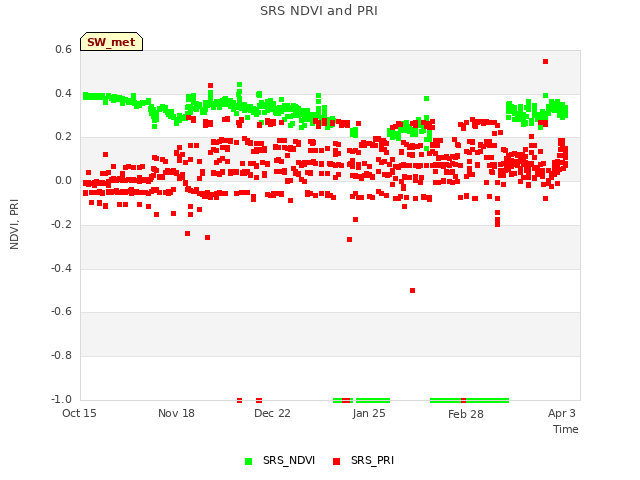Screen dimensions: 640x480
Task: Click the 0.2 y-axis tick label
Action: [63, 137]
